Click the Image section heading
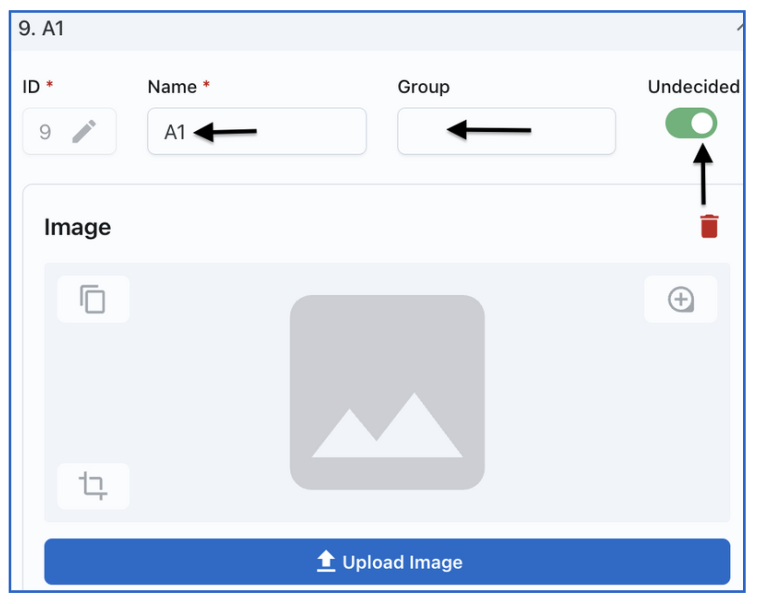The width and height of the screenshot is (758, 604). point(77,227)
